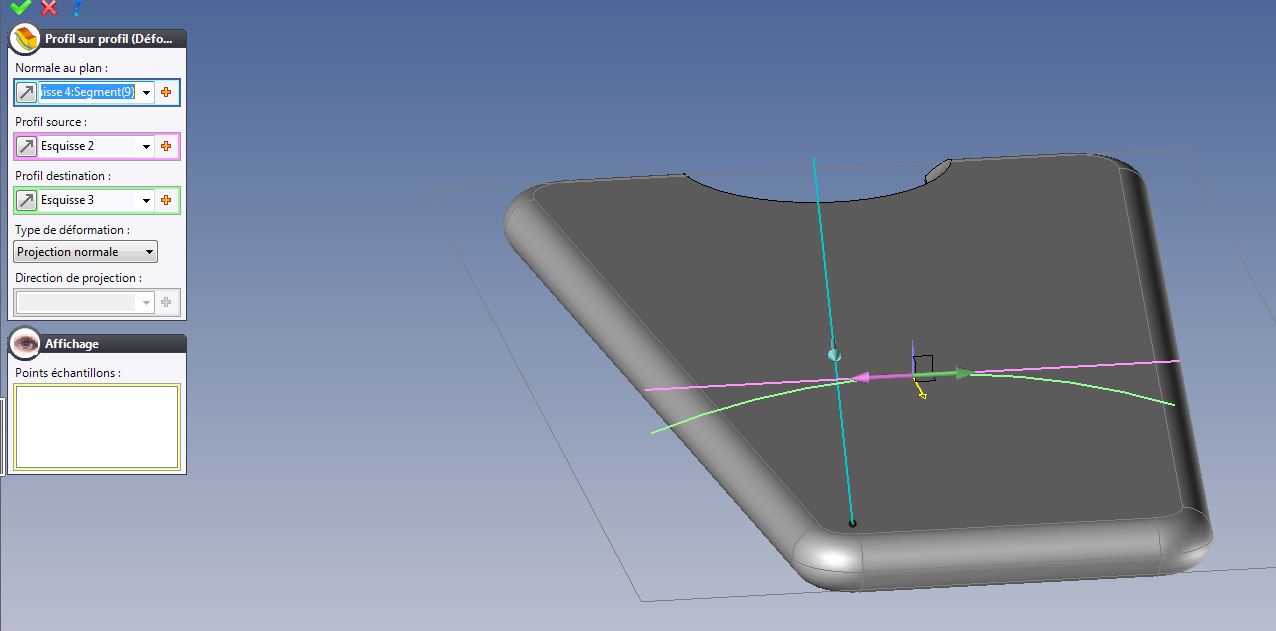Expand the Type de déformation combo box

point(86,252)
